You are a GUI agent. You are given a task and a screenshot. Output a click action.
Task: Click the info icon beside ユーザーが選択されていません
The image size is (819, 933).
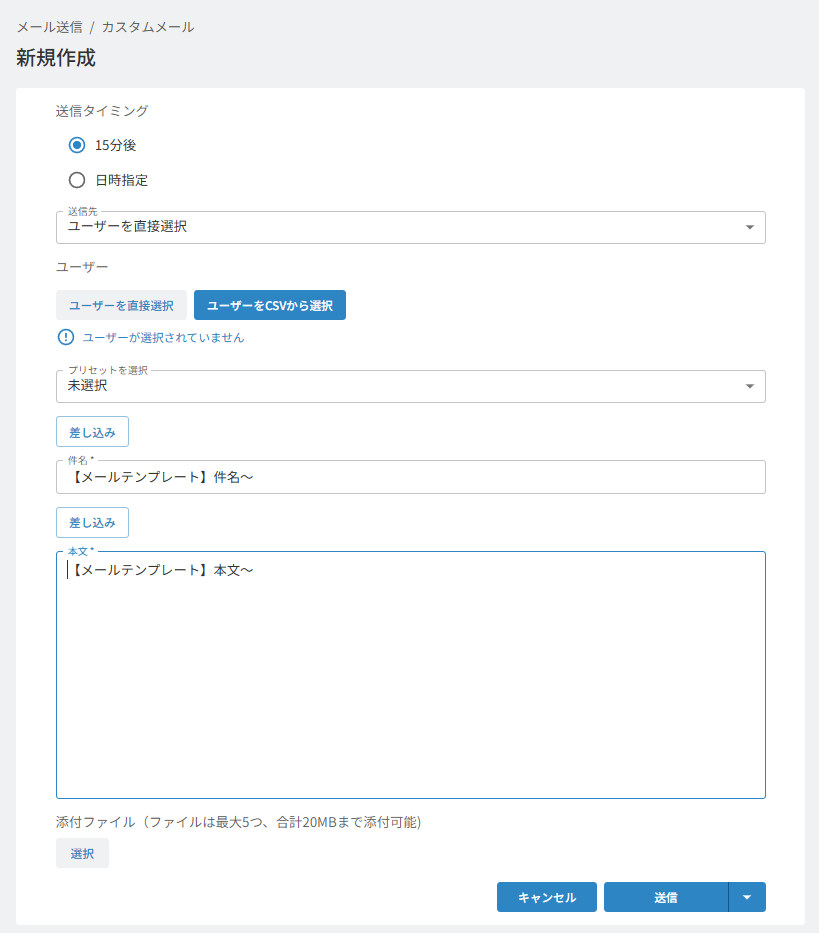coord(65,337)
